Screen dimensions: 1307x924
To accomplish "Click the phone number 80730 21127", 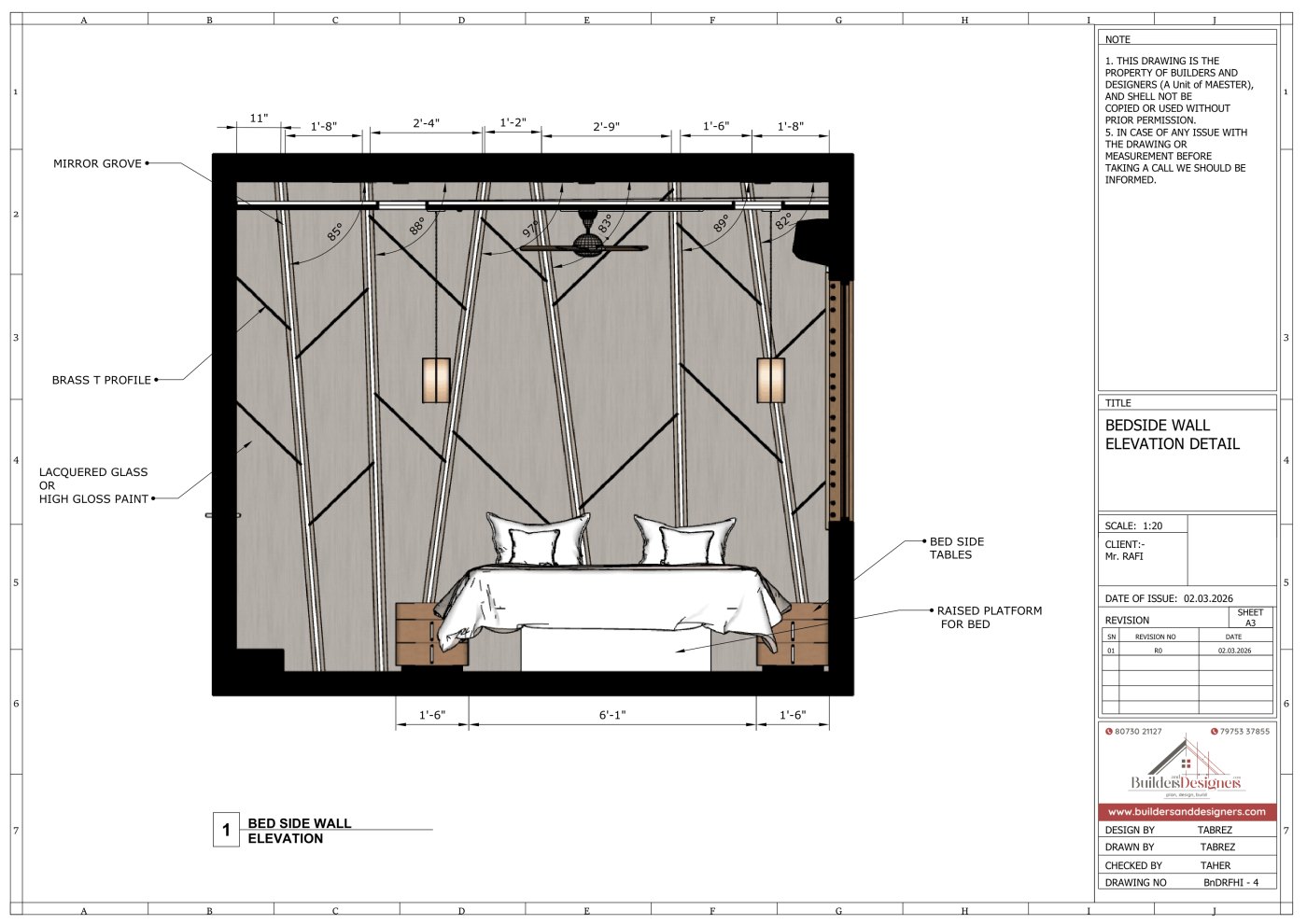I will [1138, 732].
